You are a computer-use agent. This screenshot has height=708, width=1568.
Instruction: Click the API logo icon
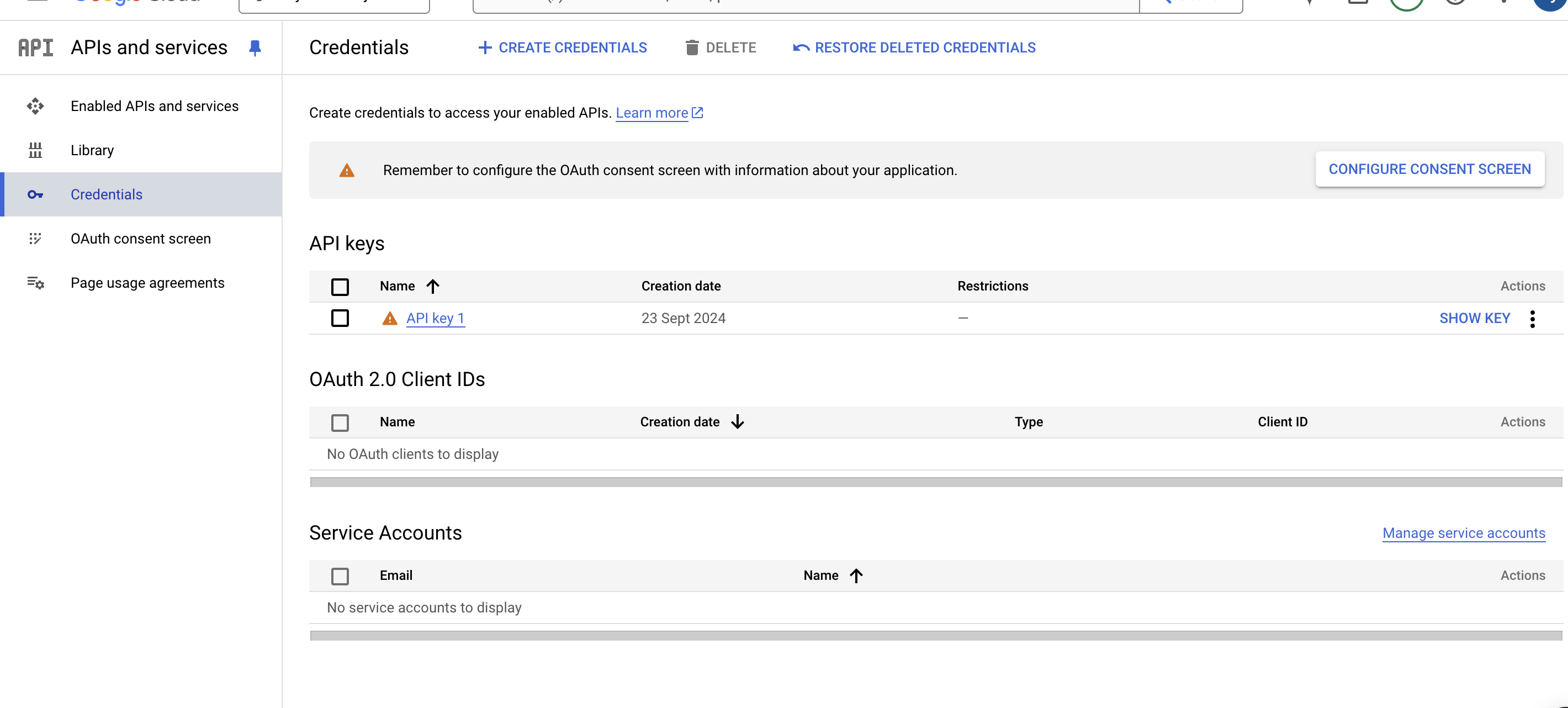click(36, 47)
